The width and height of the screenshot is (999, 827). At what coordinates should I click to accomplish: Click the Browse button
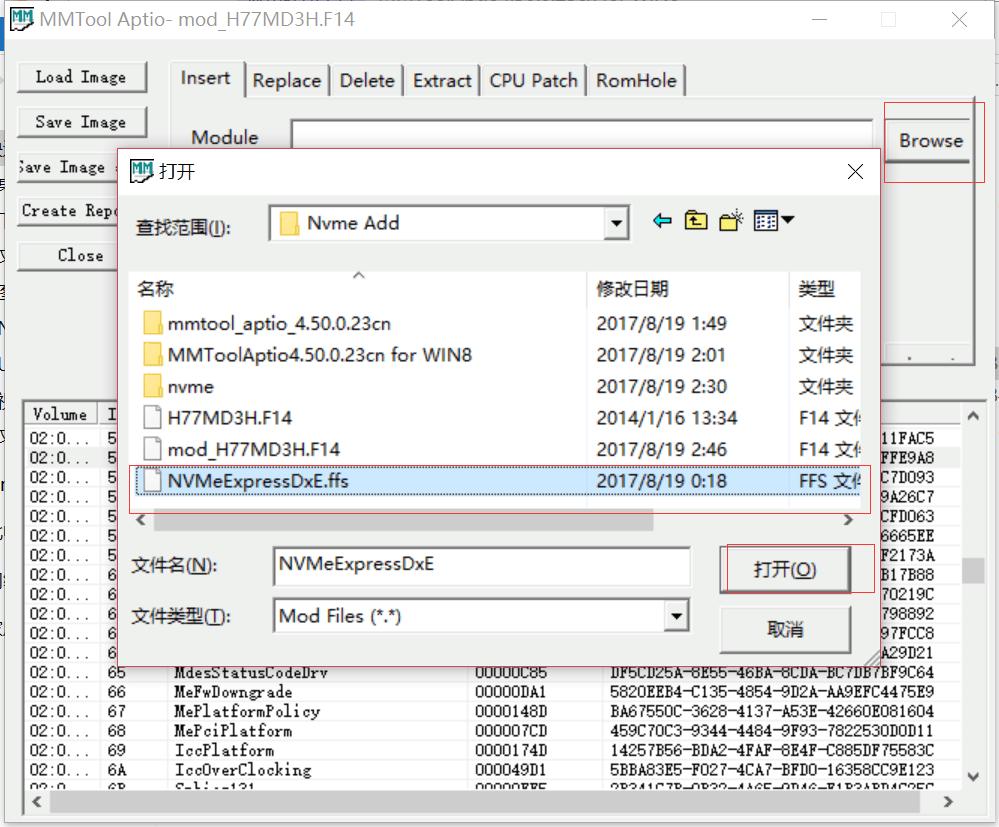coord(930,141)
